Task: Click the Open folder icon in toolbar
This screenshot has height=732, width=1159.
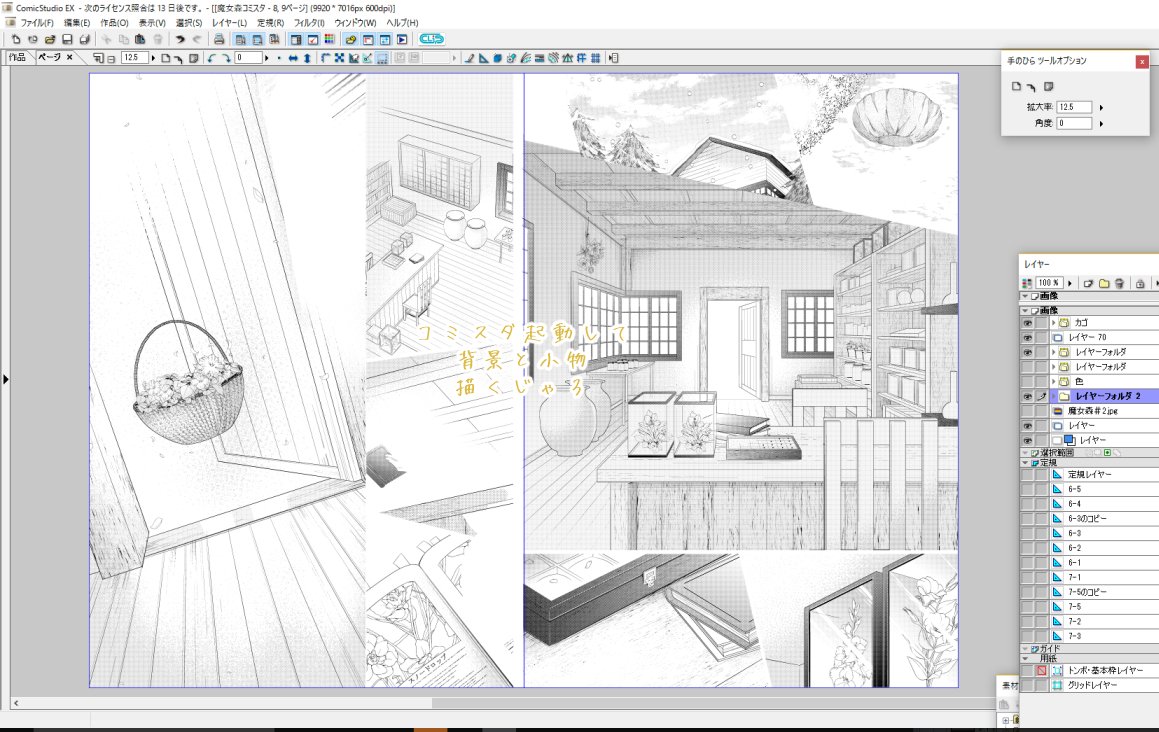Action: (50, 39)
